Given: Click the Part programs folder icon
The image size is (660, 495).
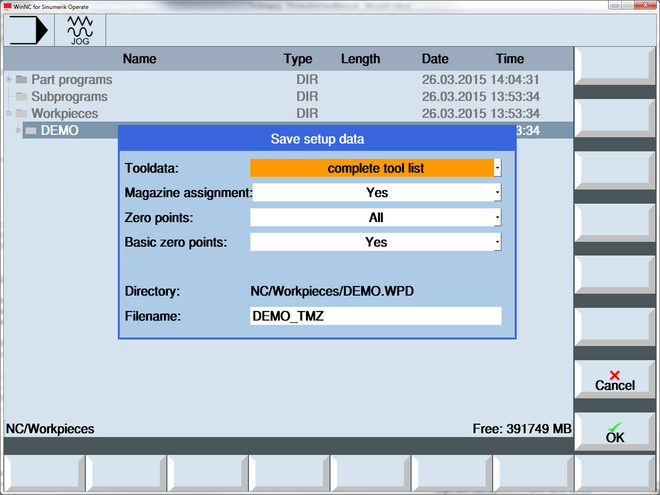Looking at the screenshot, I should point(21,80).
